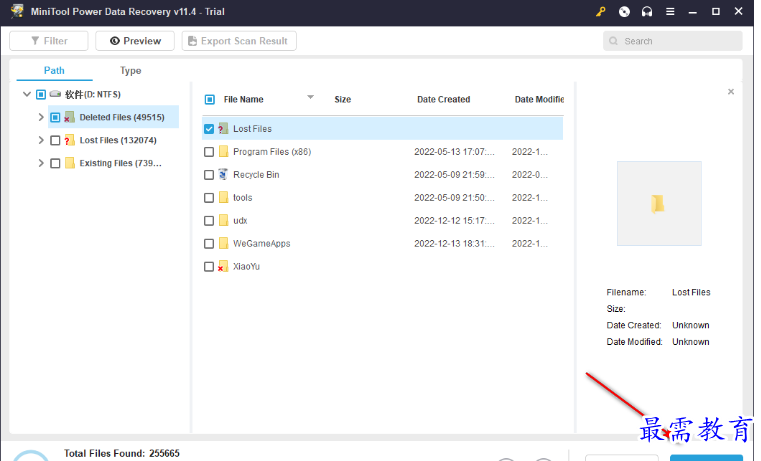Click the tools folder icon

pyautogui.click(x=223, y=198)
